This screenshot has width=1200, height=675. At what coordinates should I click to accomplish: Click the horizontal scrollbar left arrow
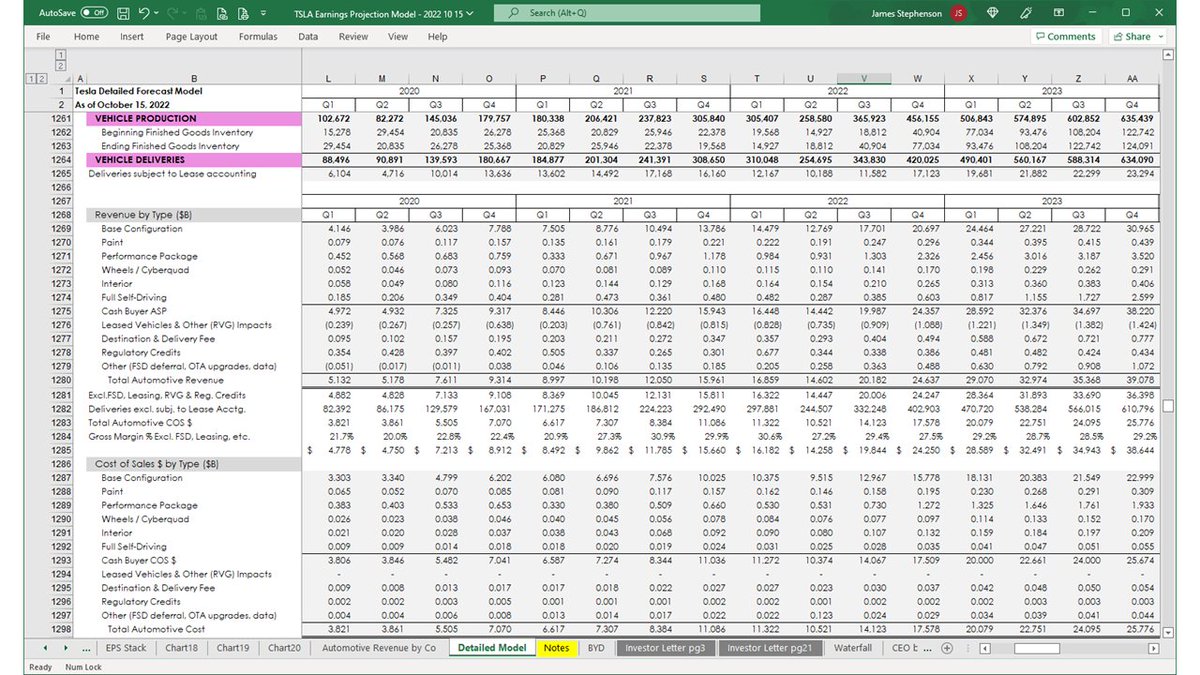tap(986, 648)
